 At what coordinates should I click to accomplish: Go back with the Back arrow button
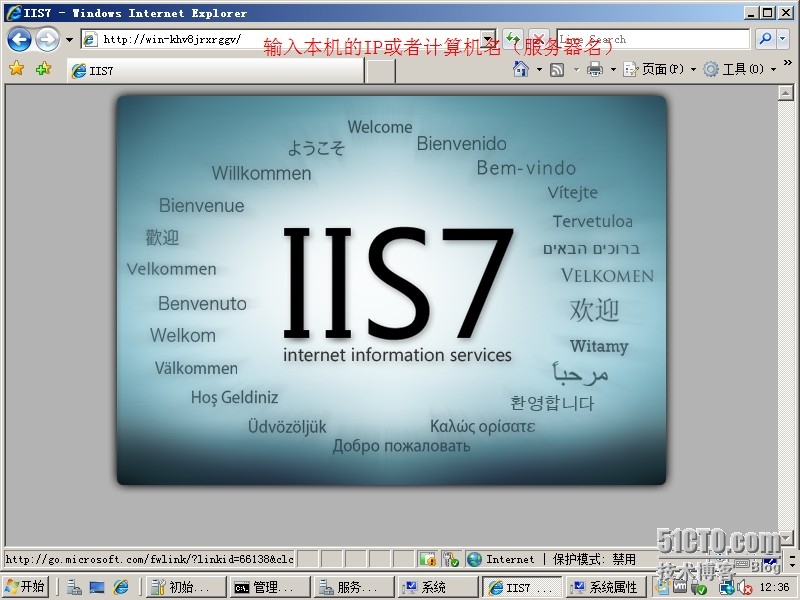[x=19, y=39]
